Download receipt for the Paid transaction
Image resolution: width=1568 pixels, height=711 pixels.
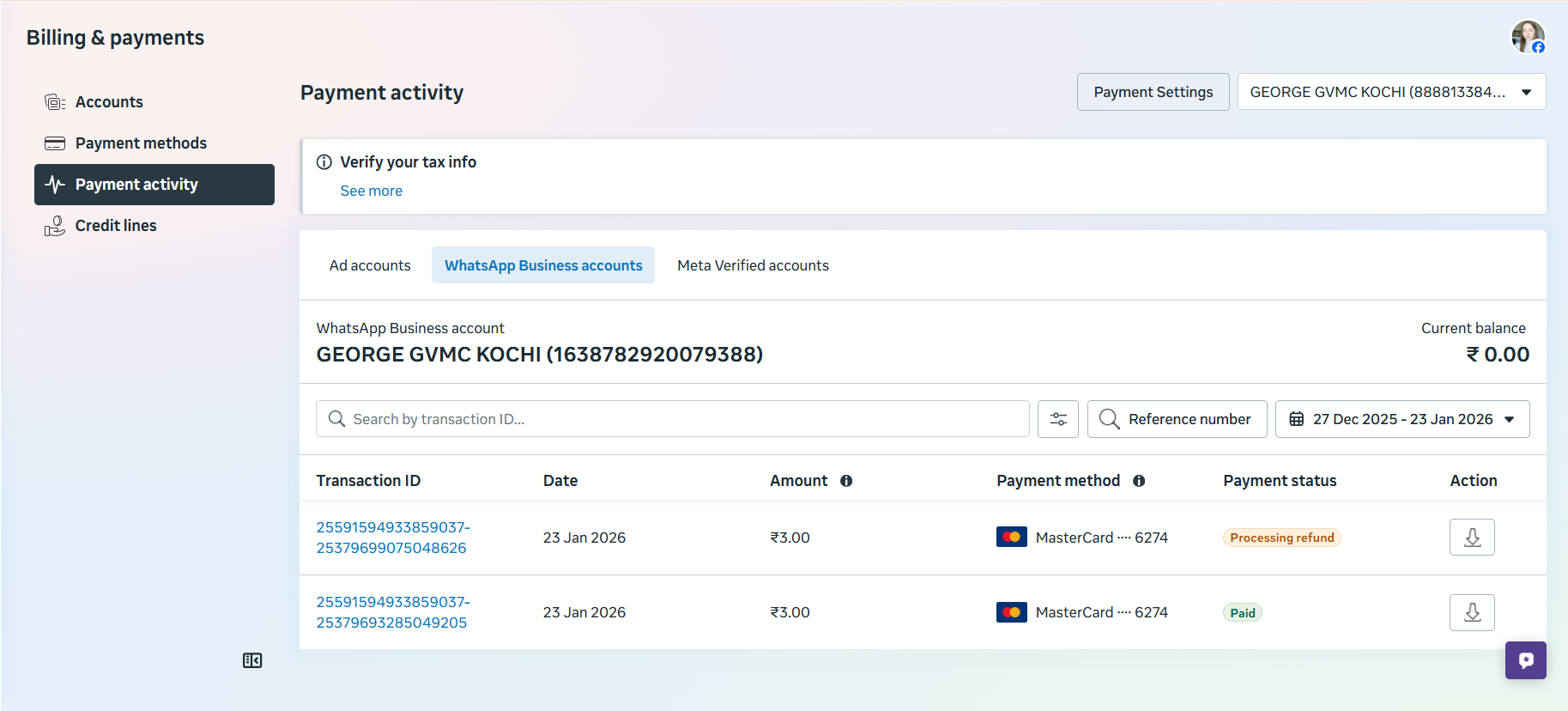point(1471,612)
